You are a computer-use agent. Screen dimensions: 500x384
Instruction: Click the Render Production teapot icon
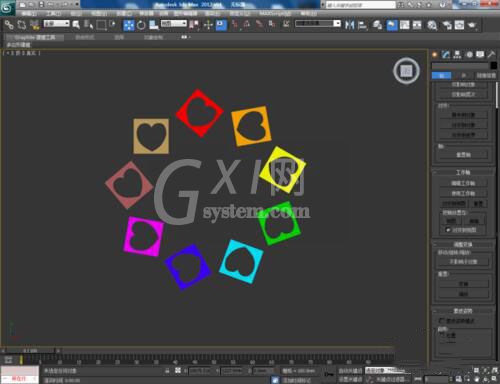point(472,25)
